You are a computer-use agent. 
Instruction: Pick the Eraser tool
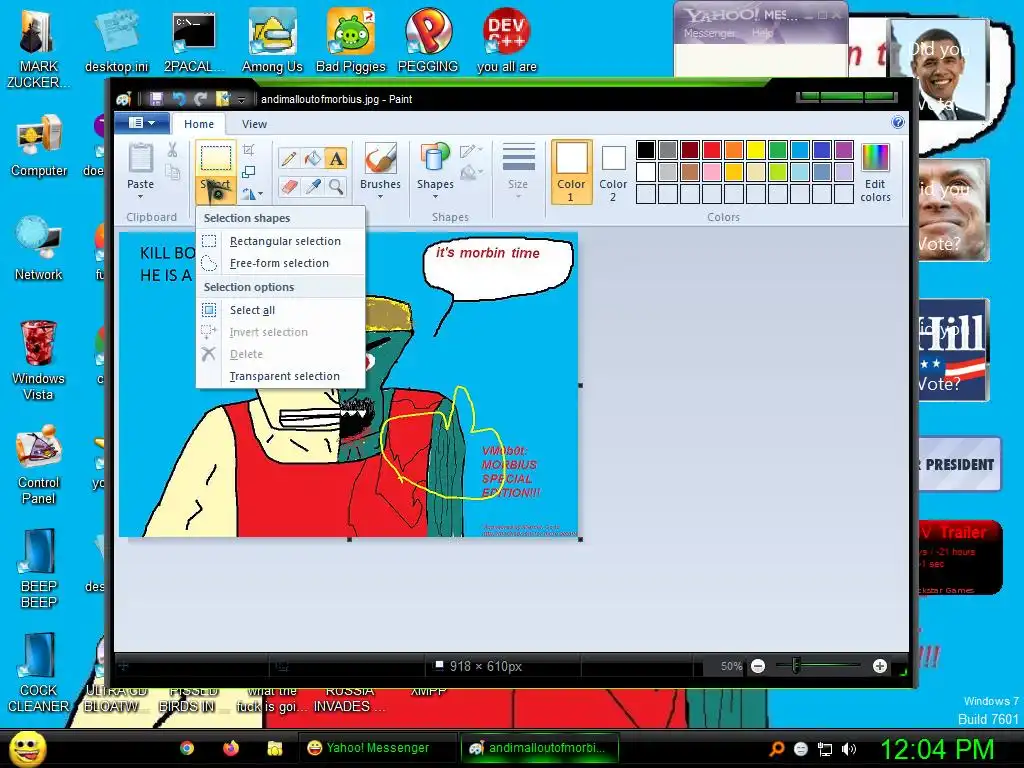[x=289, y=187]
